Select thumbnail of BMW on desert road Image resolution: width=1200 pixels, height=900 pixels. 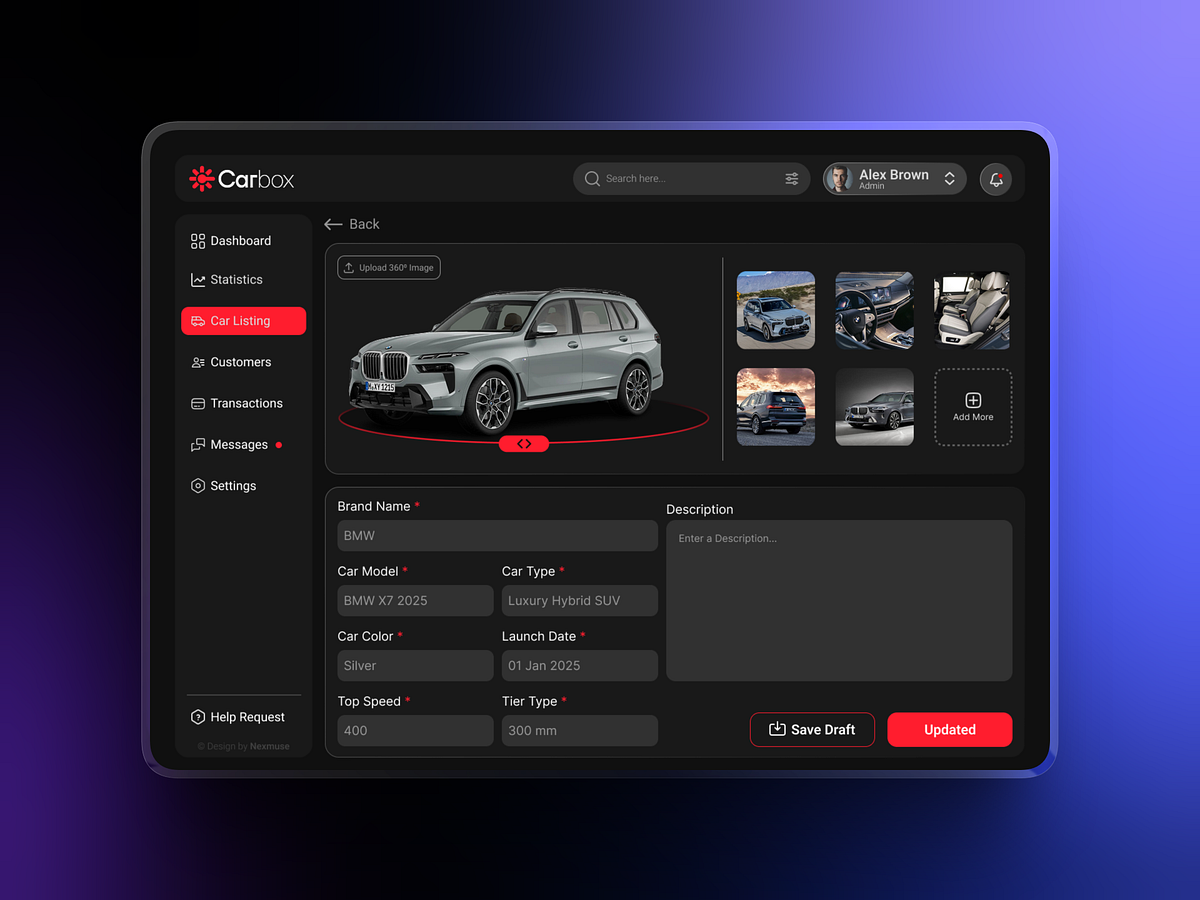[x=776, y=310]
